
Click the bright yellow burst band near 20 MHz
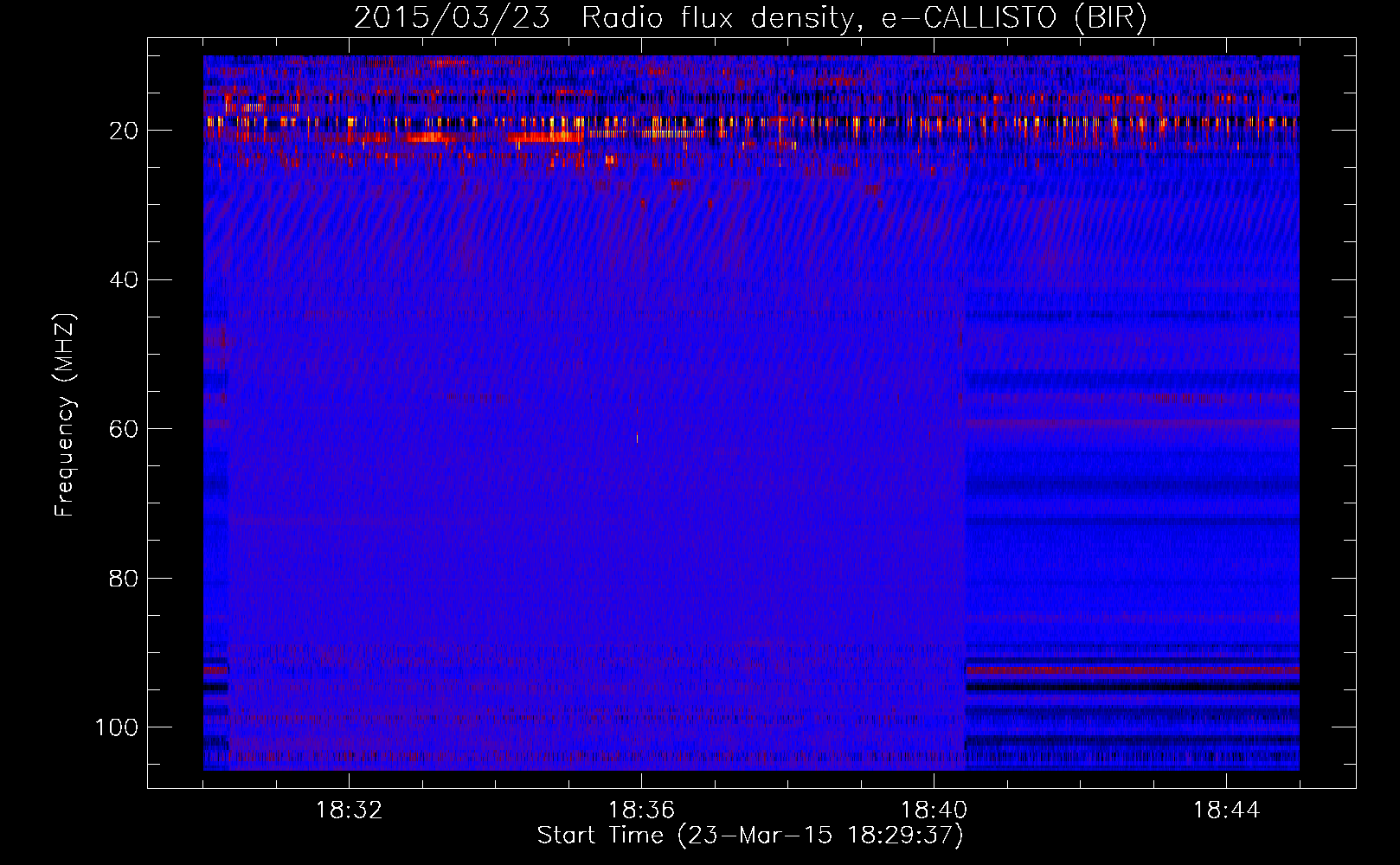750,124
